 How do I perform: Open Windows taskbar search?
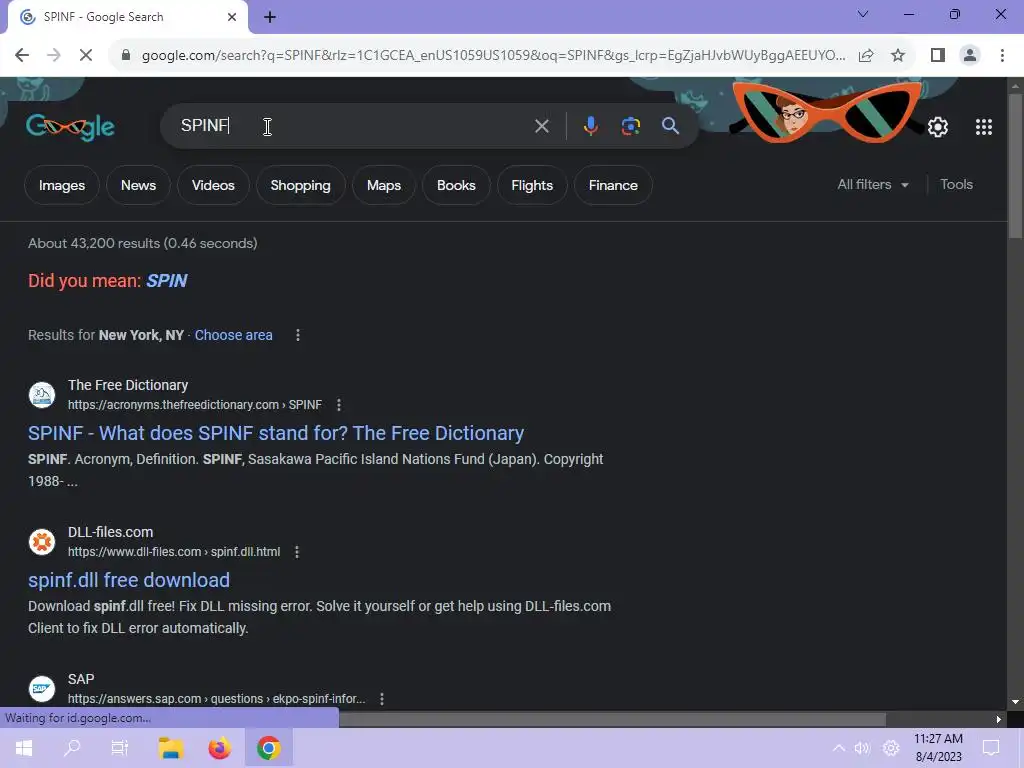(72, 748)
